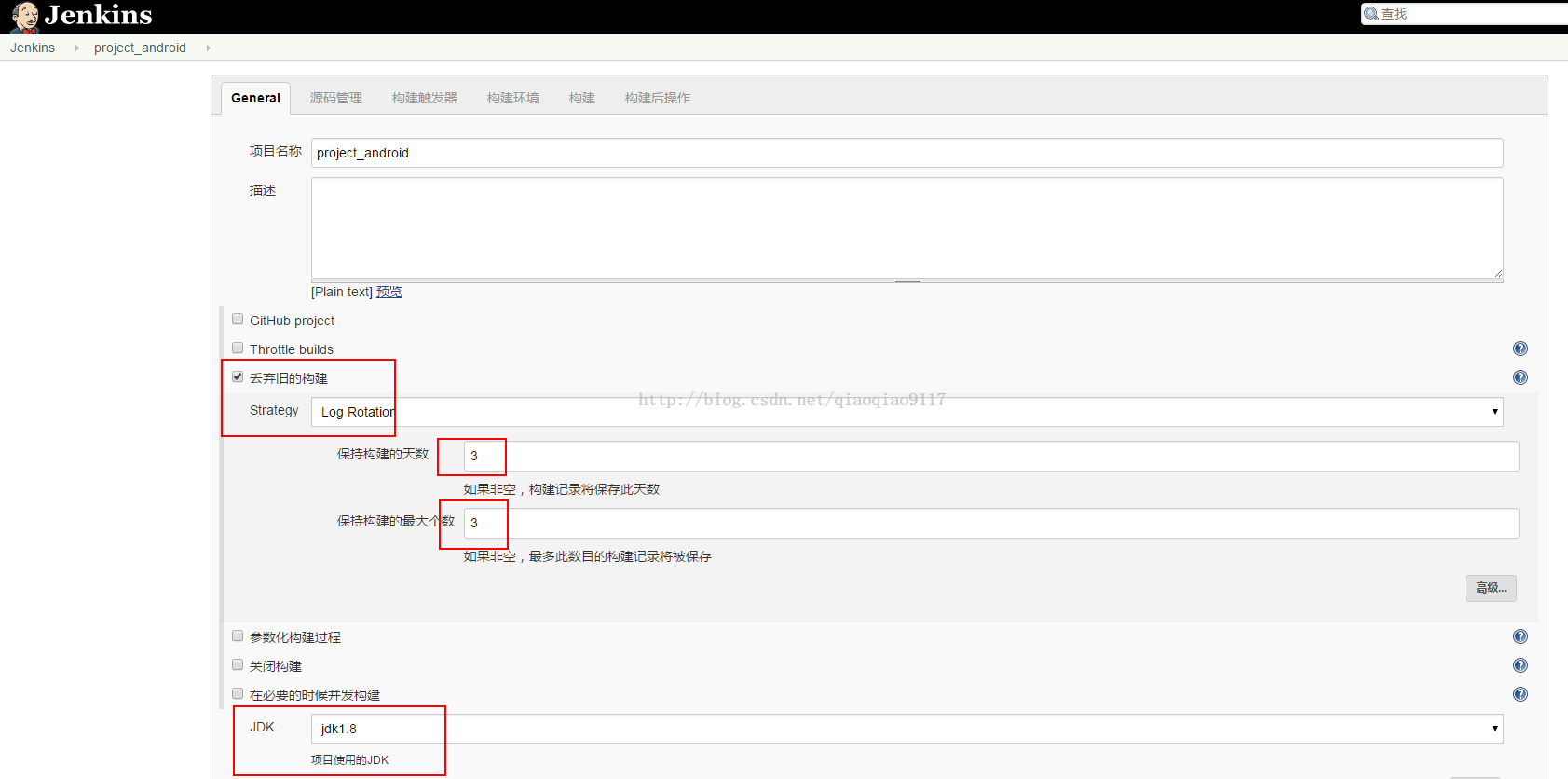Go to the 构建 tab
The image size is (1568, 779).
tap(582, 98)
